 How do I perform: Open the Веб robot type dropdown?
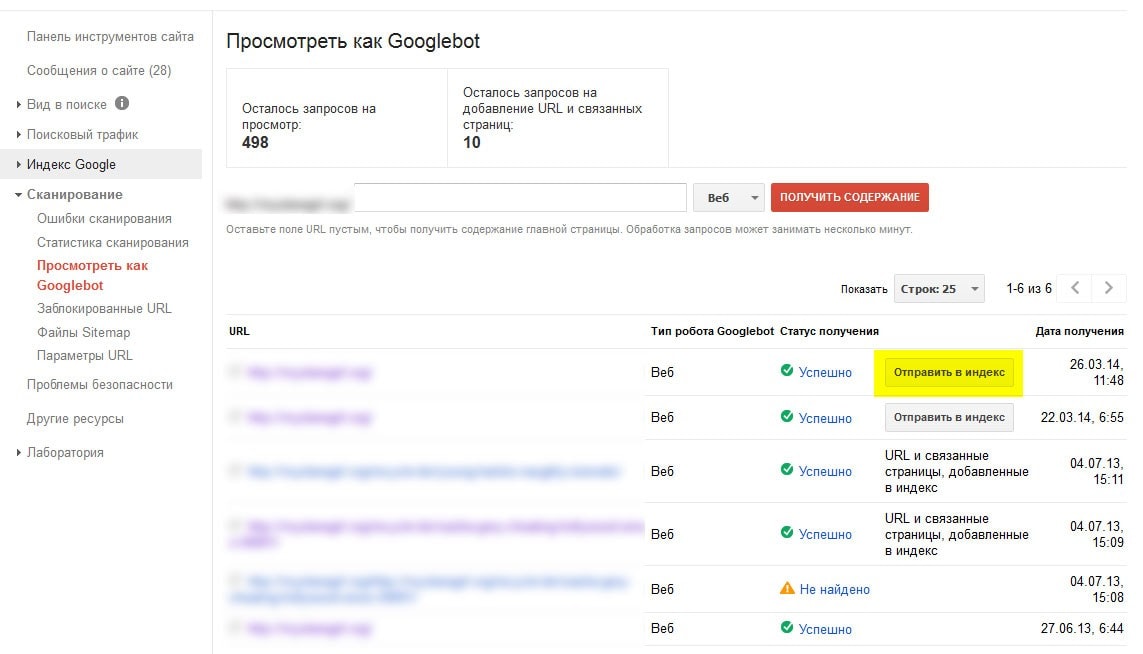(x=728, y=198)
